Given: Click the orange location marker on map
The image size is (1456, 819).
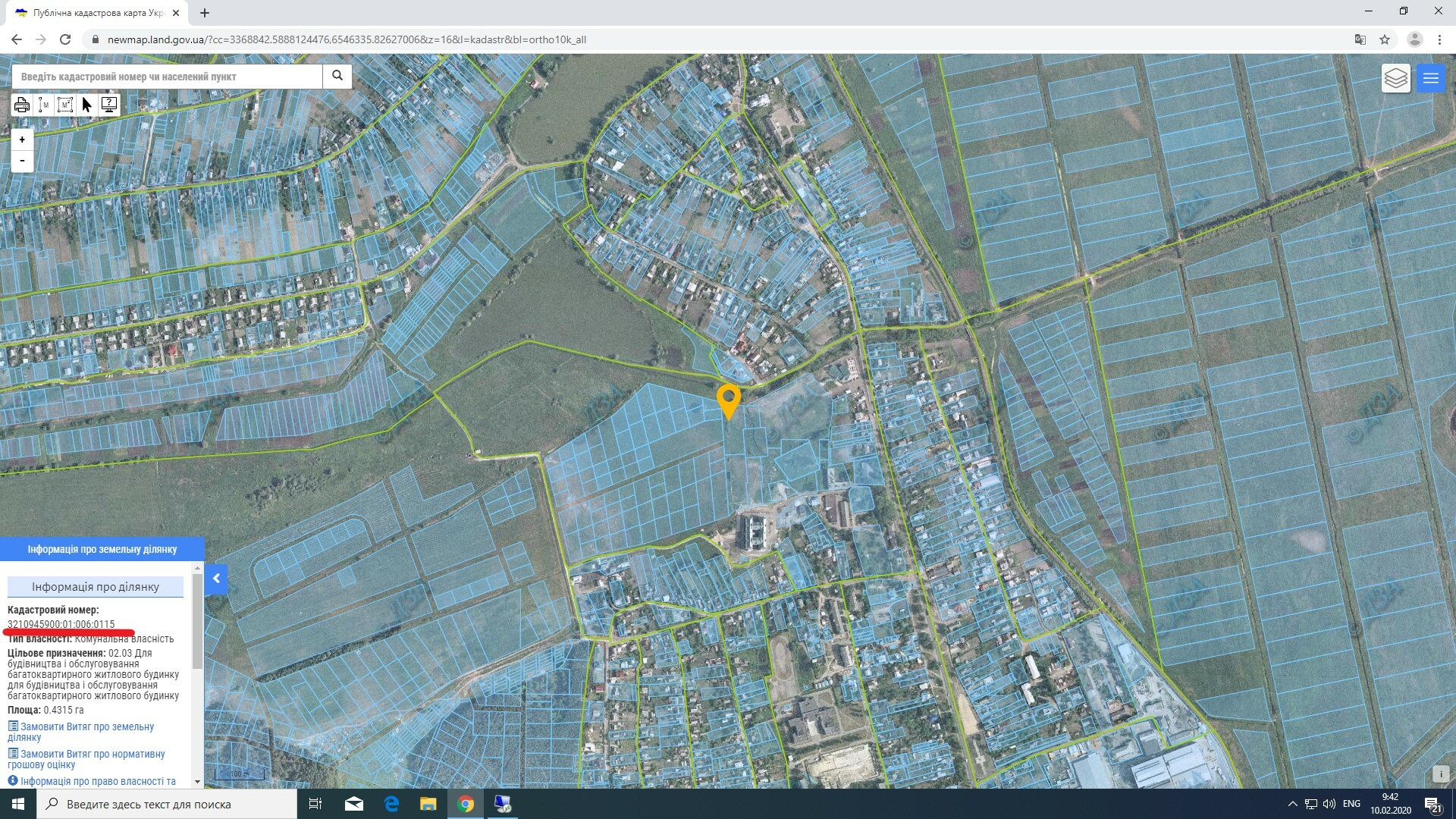Looking at the screenshot, I should [728, 399].
